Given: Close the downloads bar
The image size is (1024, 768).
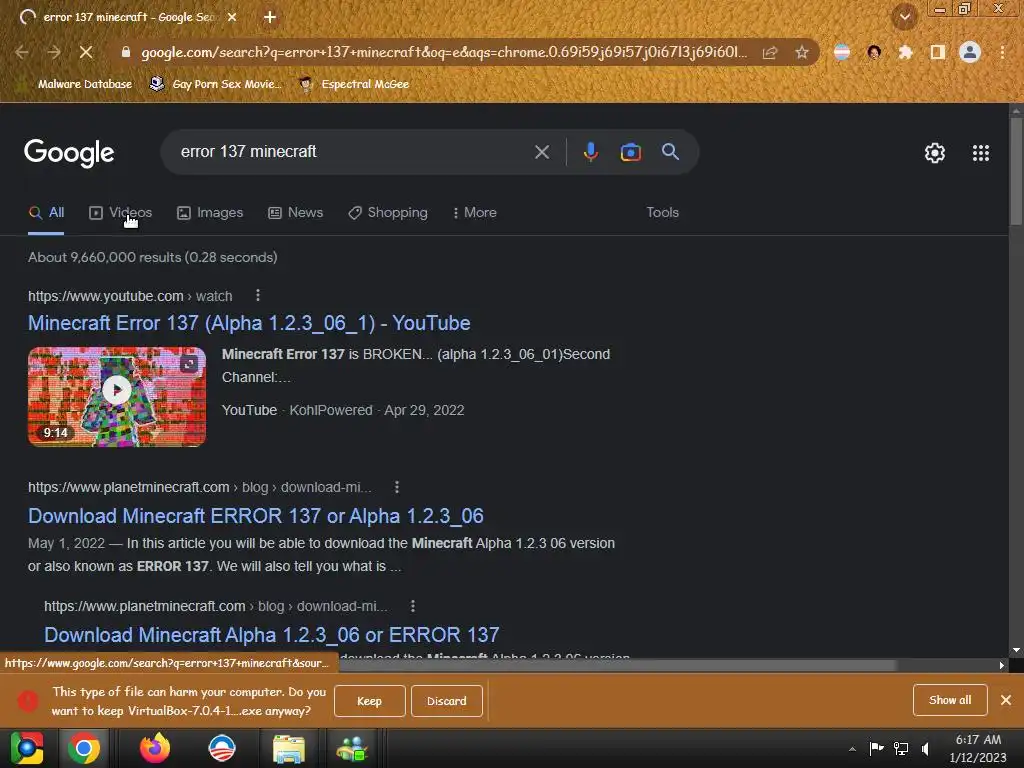Looking at the screenshot, I should [x=1006, y=700].
